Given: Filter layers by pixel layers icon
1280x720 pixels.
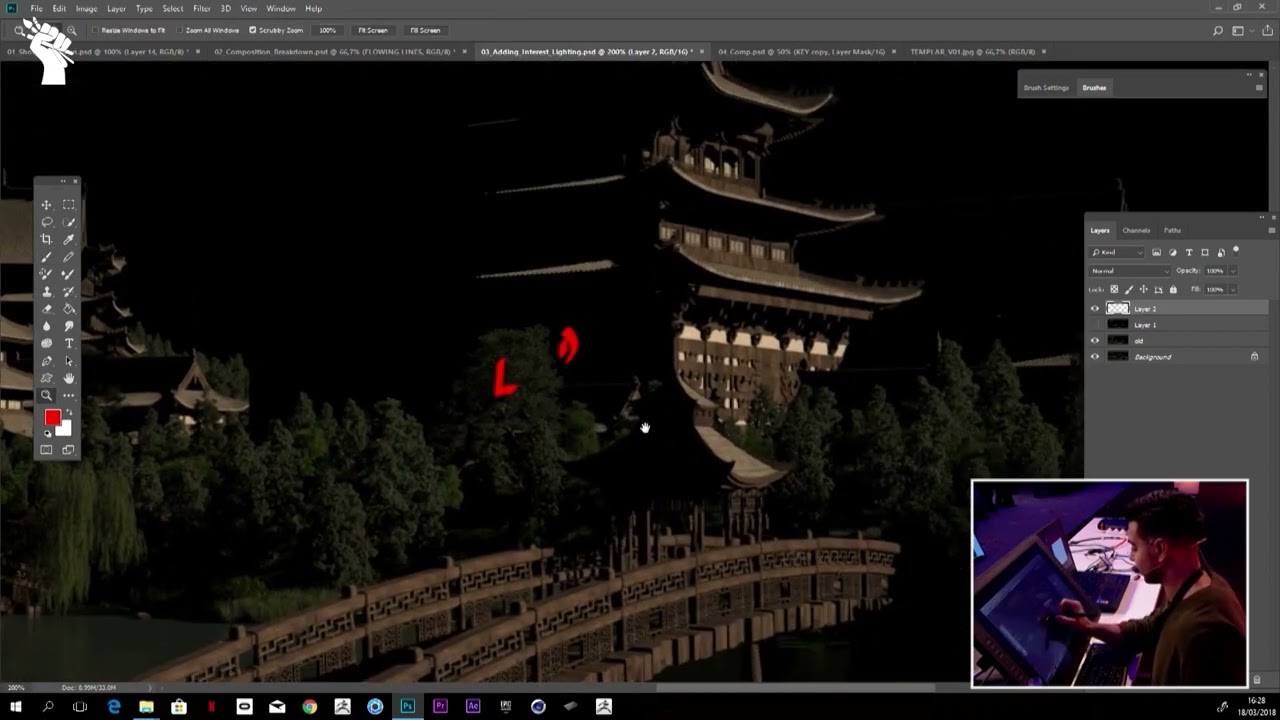Looking at the screenshot, I should click(x=1157, y=252).
